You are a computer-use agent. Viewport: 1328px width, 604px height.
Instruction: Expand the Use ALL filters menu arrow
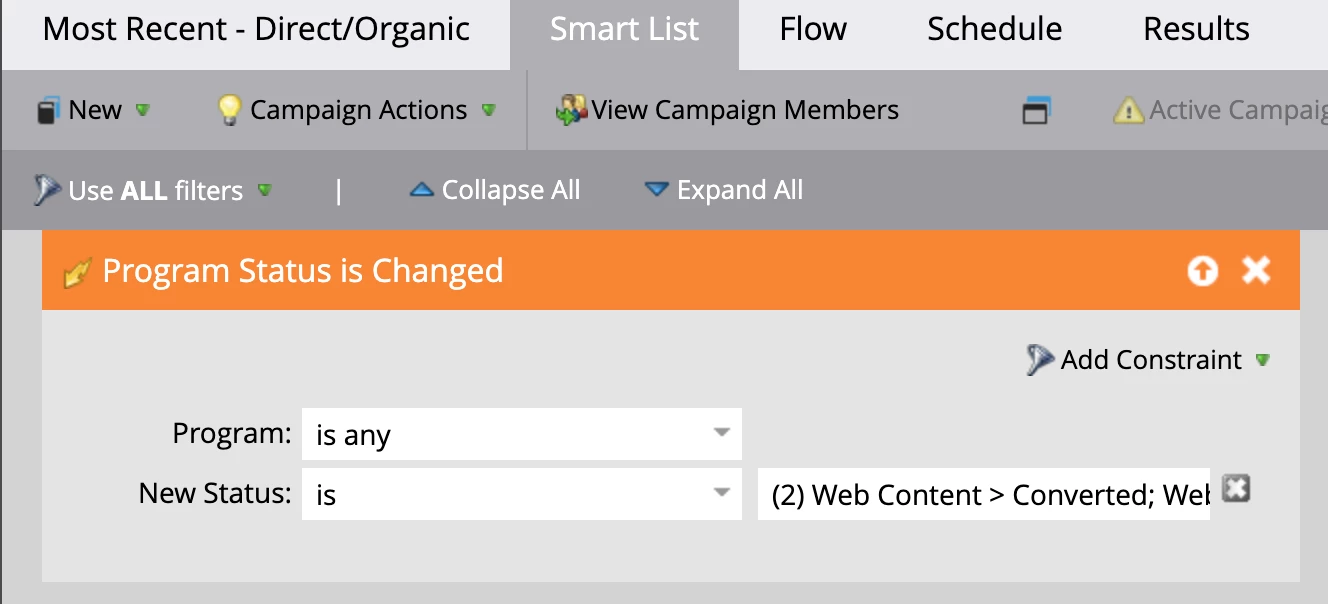[265, 189]
